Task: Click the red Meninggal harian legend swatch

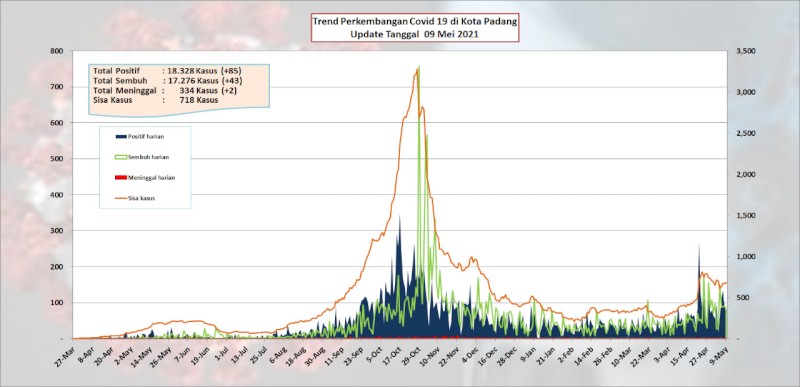Action: tap(121, 177)
